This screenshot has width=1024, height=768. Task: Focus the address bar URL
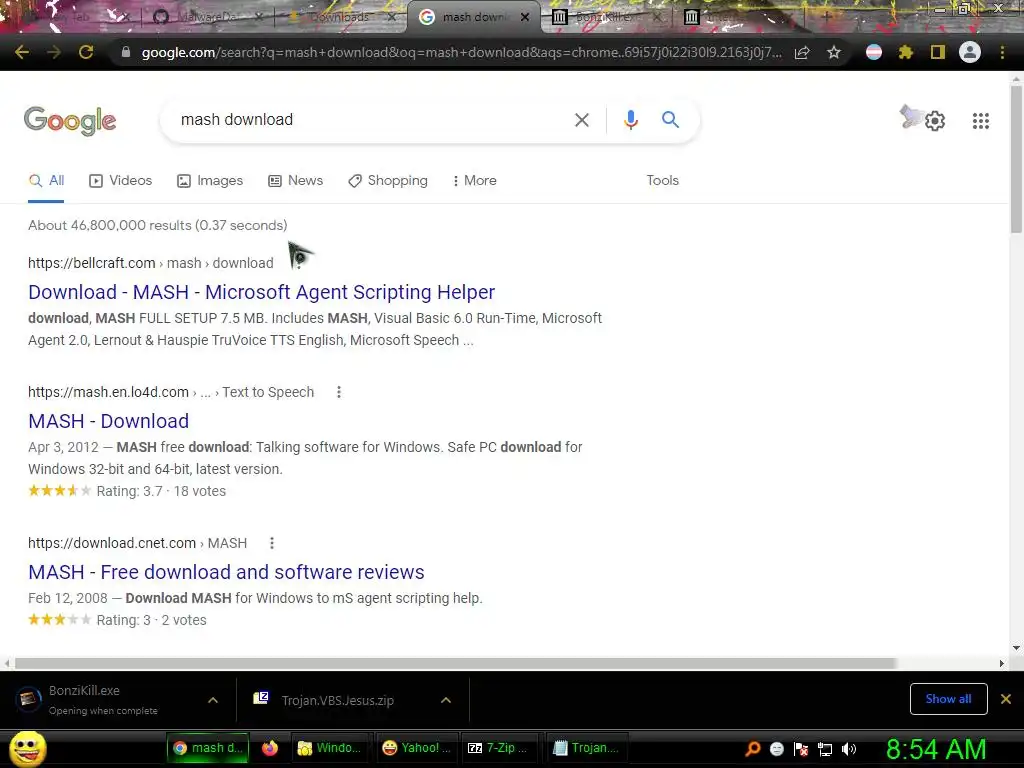[x=461, y=52]
